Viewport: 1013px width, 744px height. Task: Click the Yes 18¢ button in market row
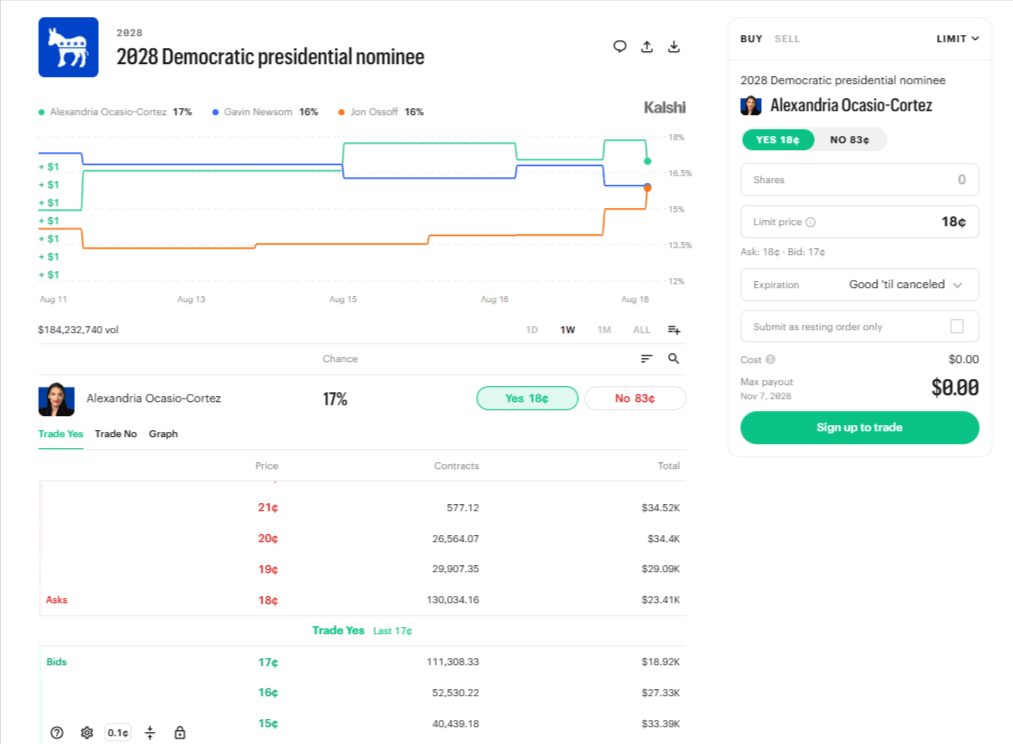(527, 398)
